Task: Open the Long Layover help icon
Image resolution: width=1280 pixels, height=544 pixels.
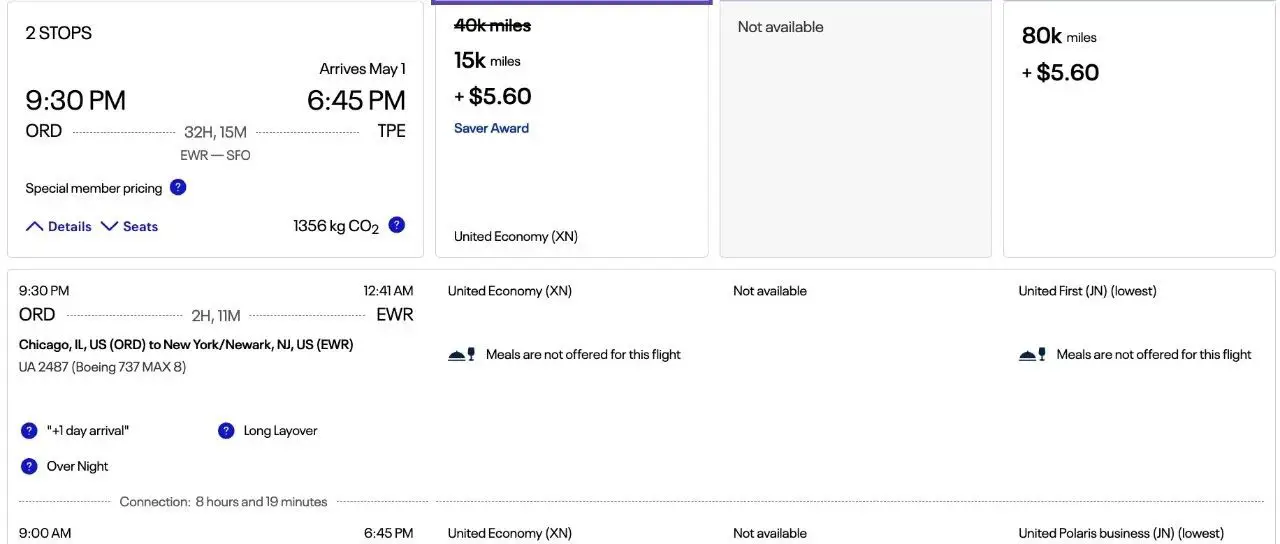Action: [226, 431]
